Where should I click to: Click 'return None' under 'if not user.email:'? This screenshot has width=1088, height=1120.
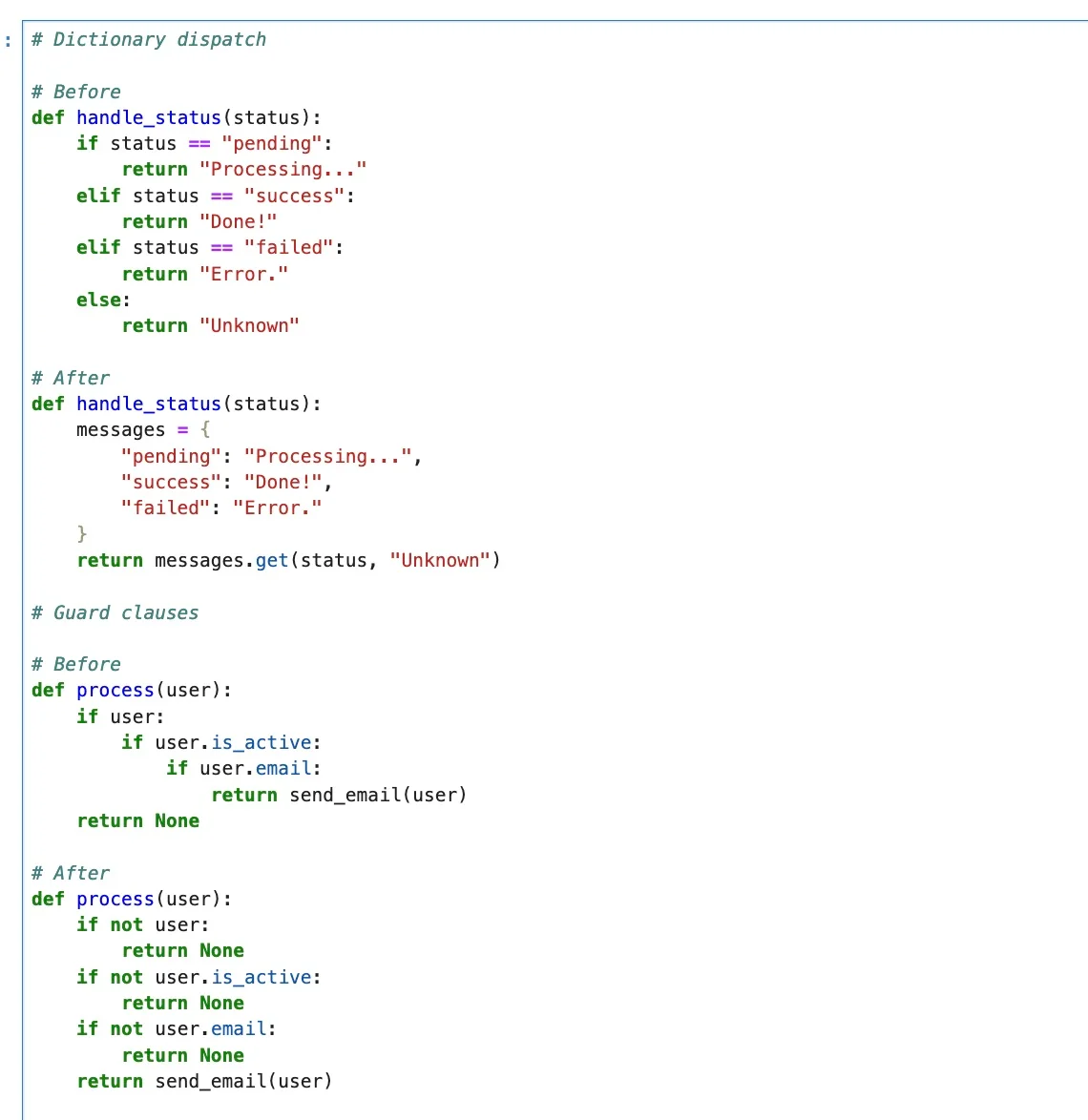183,1056
